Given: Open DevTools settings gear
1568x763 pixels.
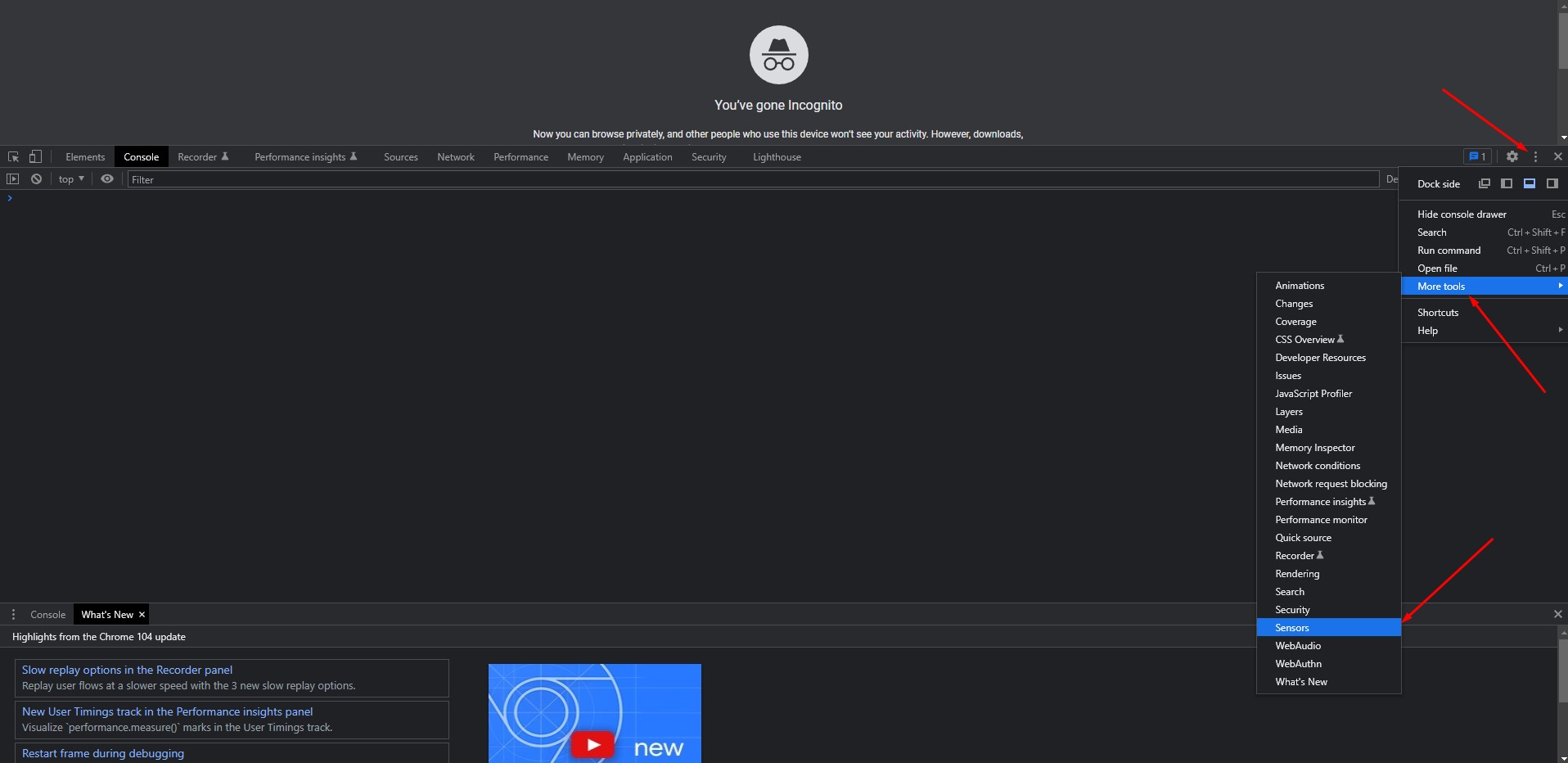Looking at the screenshot, I should coord(1512,156).
